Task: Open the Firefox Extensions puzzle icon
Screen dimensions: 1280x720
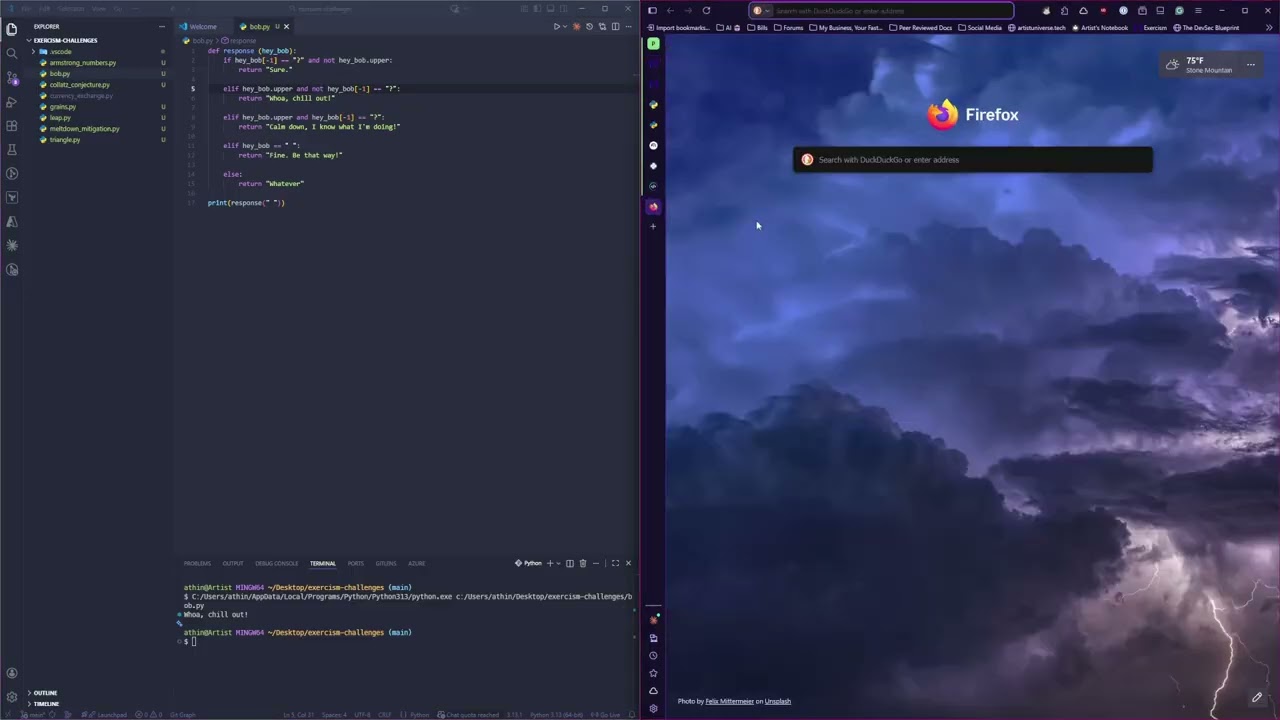Action: pyautogui.click(x=1064, y=11)
